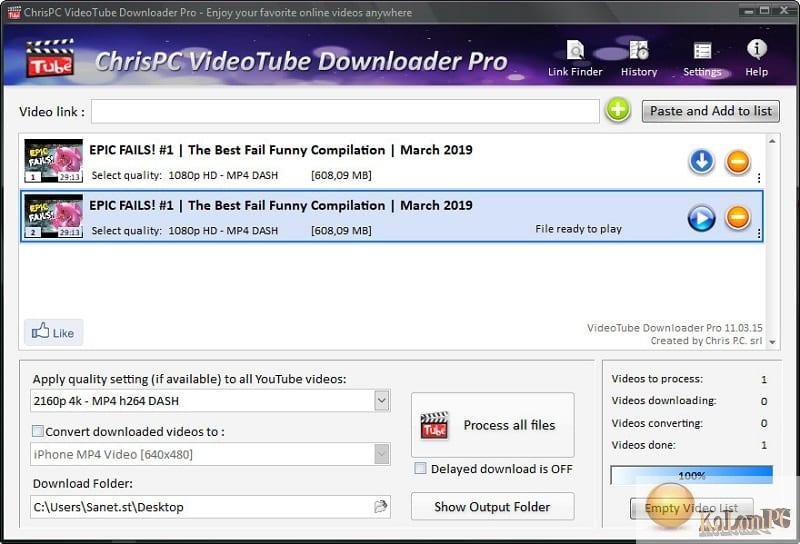This screenshot has width=800, height=544.
Task: Change quality for first video 1080p HD entry
Action: (223, 175)
